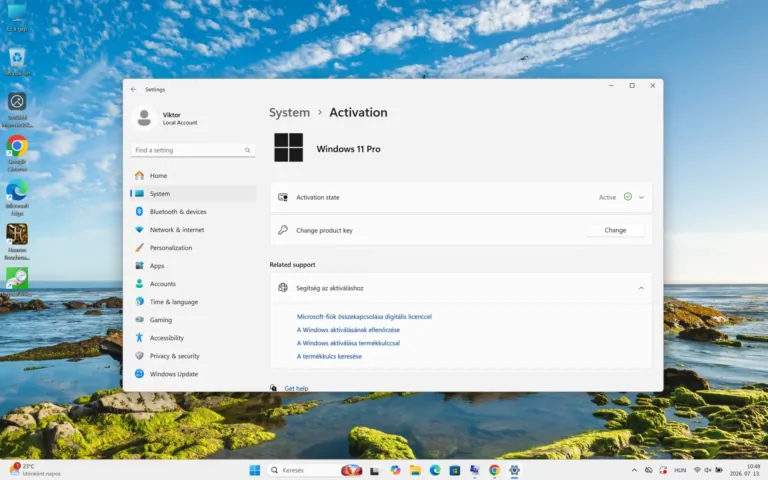Click the Change product key button
The width and height of the screenshot is (768, 480).
coord(615,230)
